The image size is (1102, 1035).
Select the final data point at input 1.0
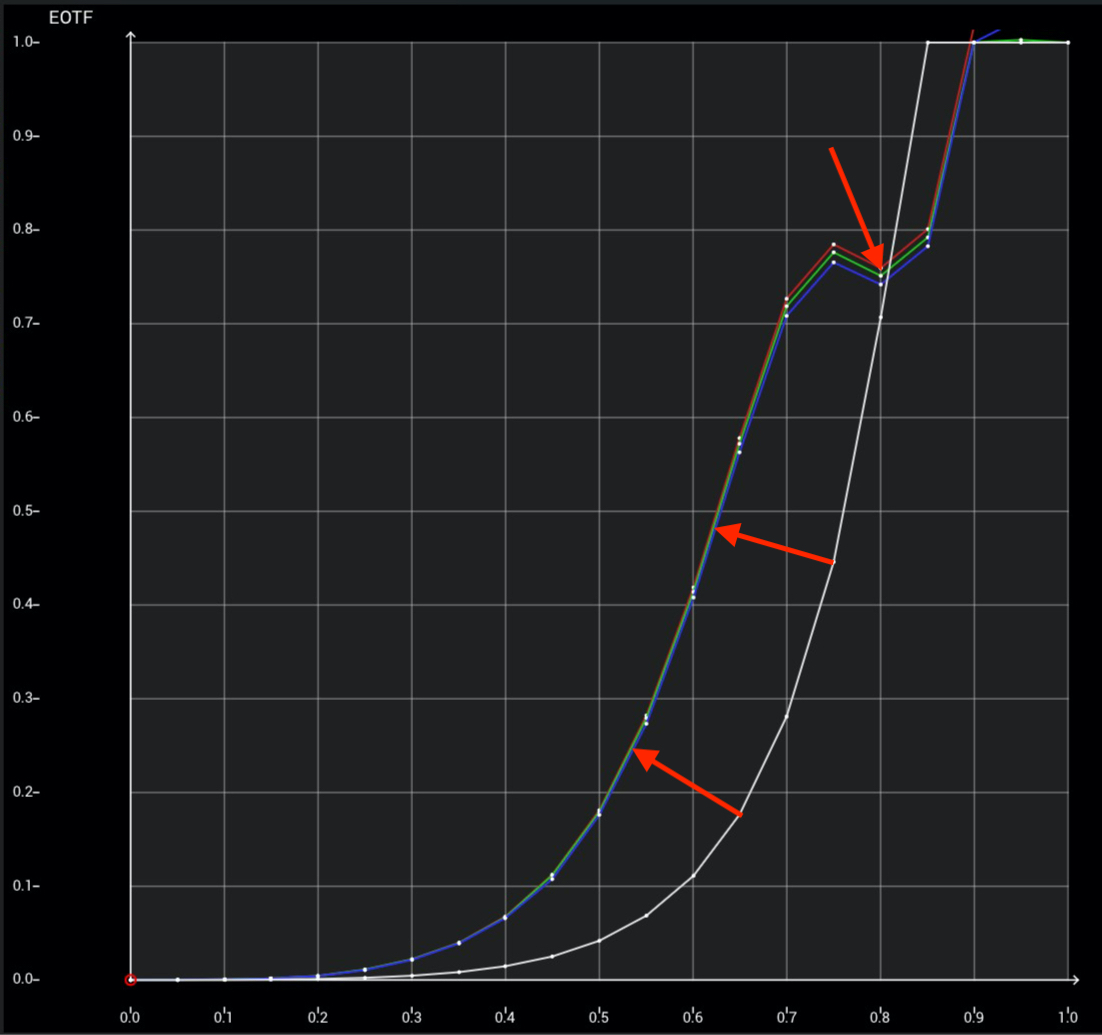click(1067, 42)
